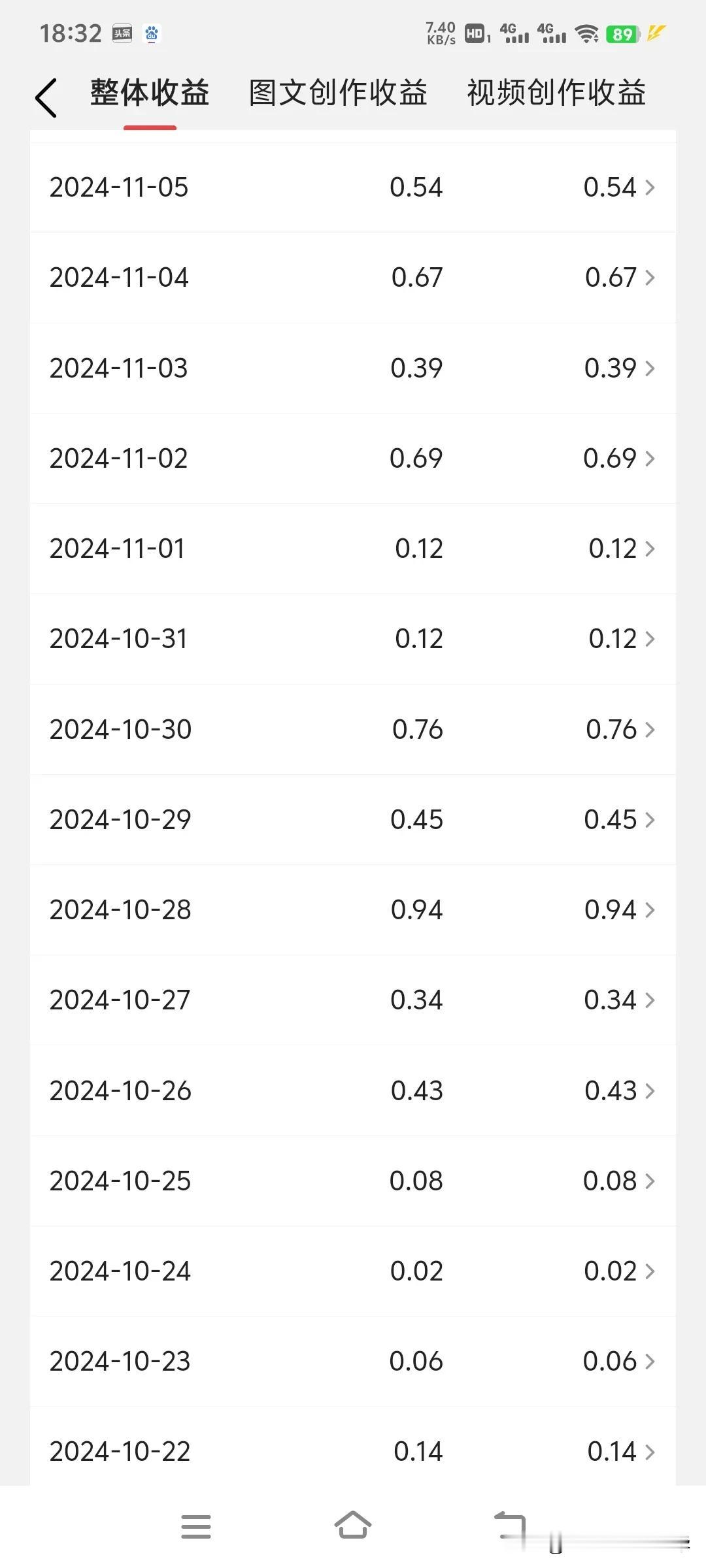Open the Android recent apps menu icon
706x1568 pixels.
tap(196, 1527)
